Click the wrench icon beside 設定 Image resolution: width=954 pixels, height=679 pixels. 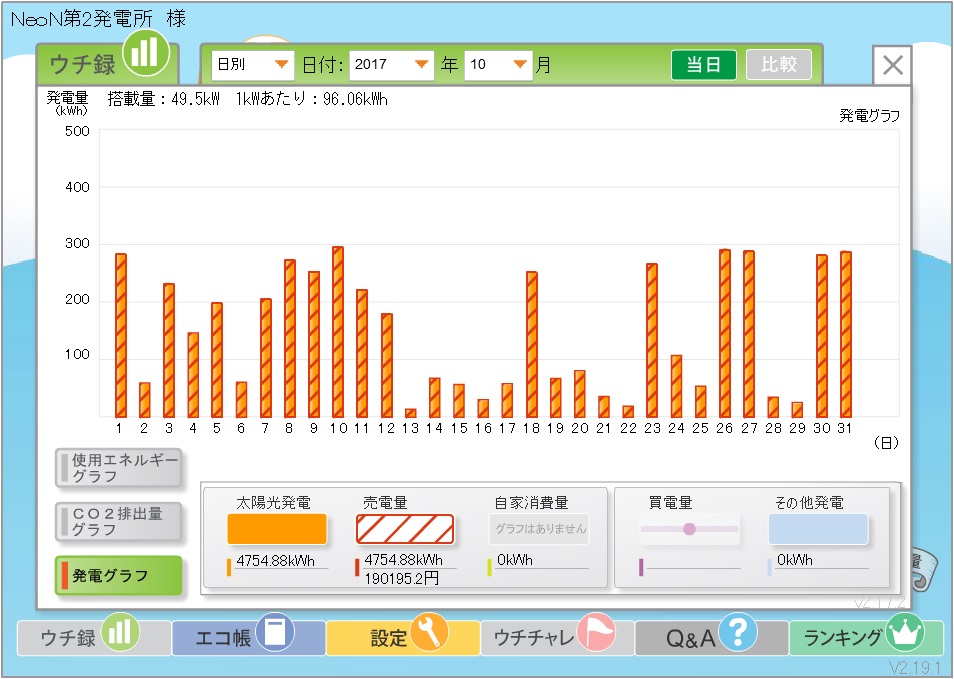click(429, 632)
